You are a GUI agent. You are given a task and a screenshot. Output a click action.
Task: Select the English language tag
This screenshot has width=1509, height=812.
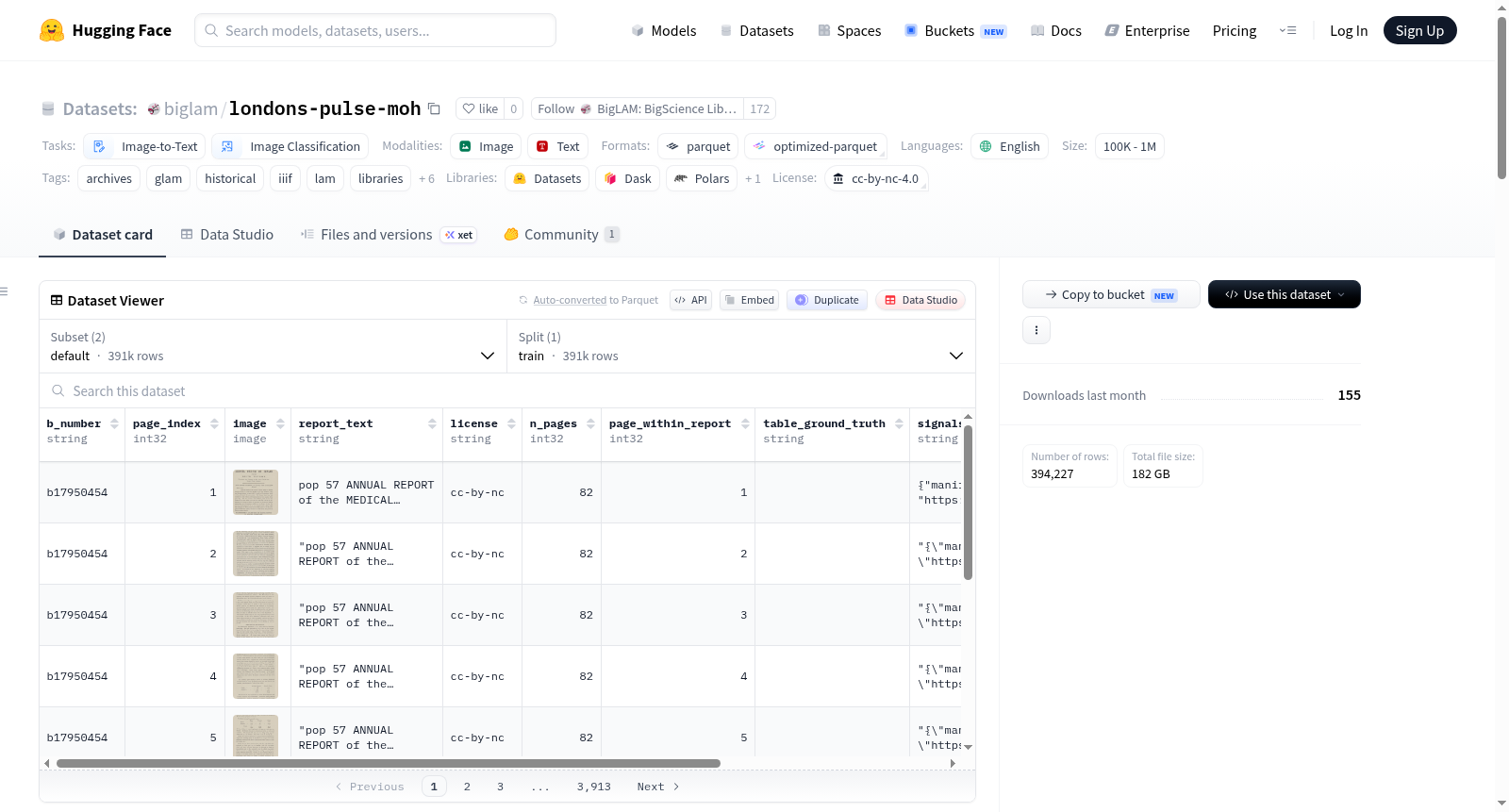pyautogui.click(x=1009, y=146)
